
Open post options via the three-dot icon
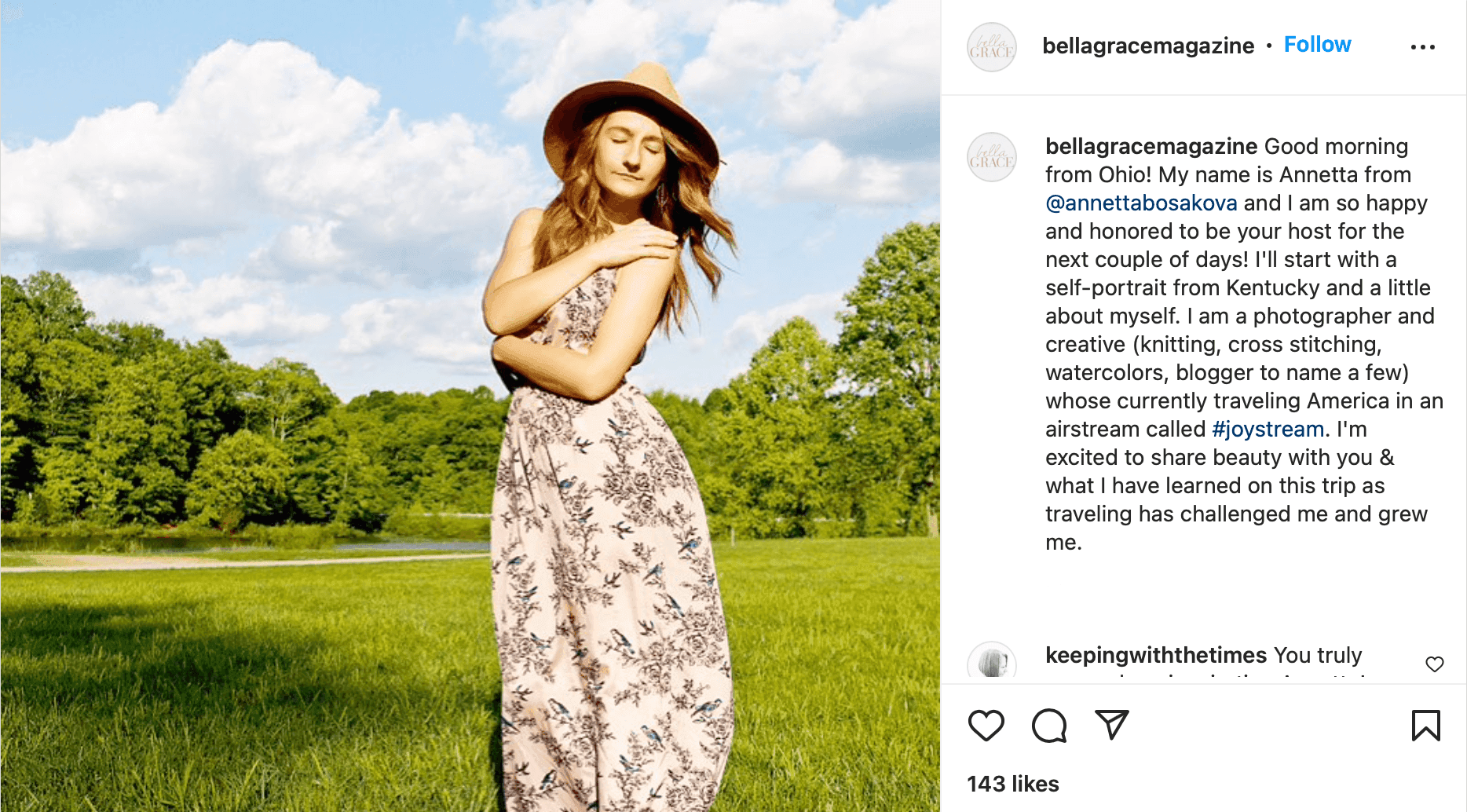(x=1422, y=46)
